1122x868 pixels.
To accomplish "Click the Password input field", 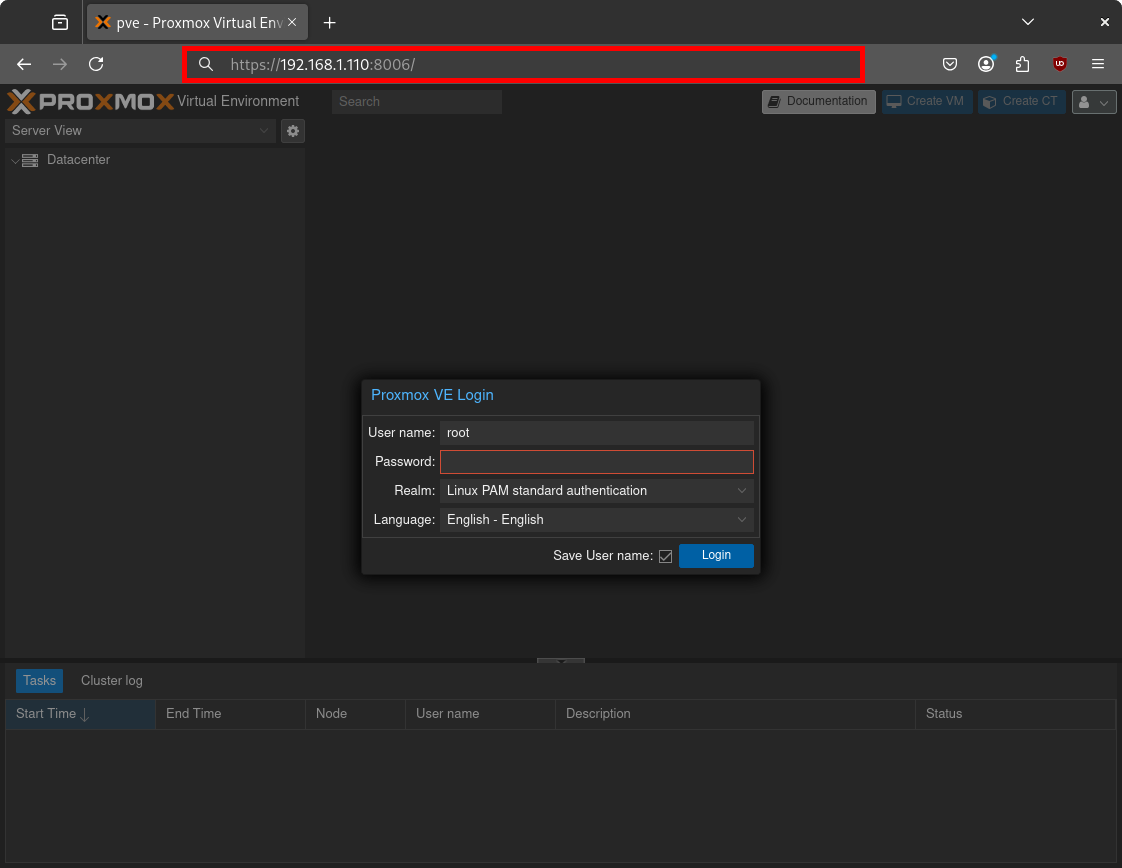I will 597,462.
